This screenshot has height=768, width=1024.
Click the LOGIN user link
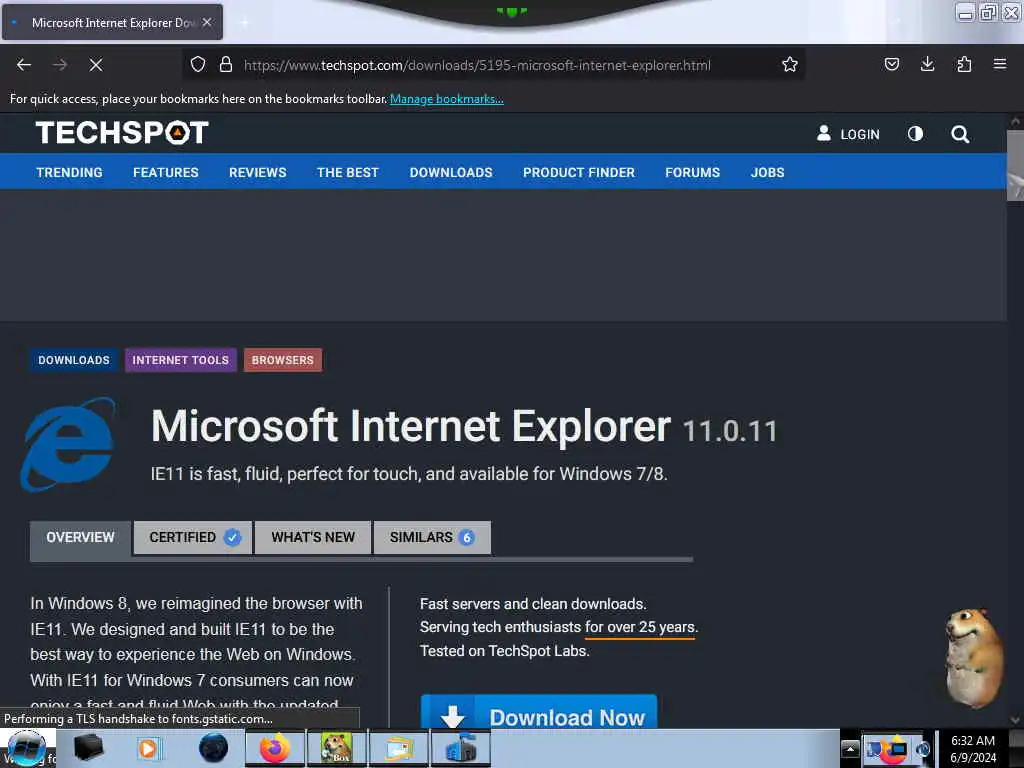tap(848, 134)
